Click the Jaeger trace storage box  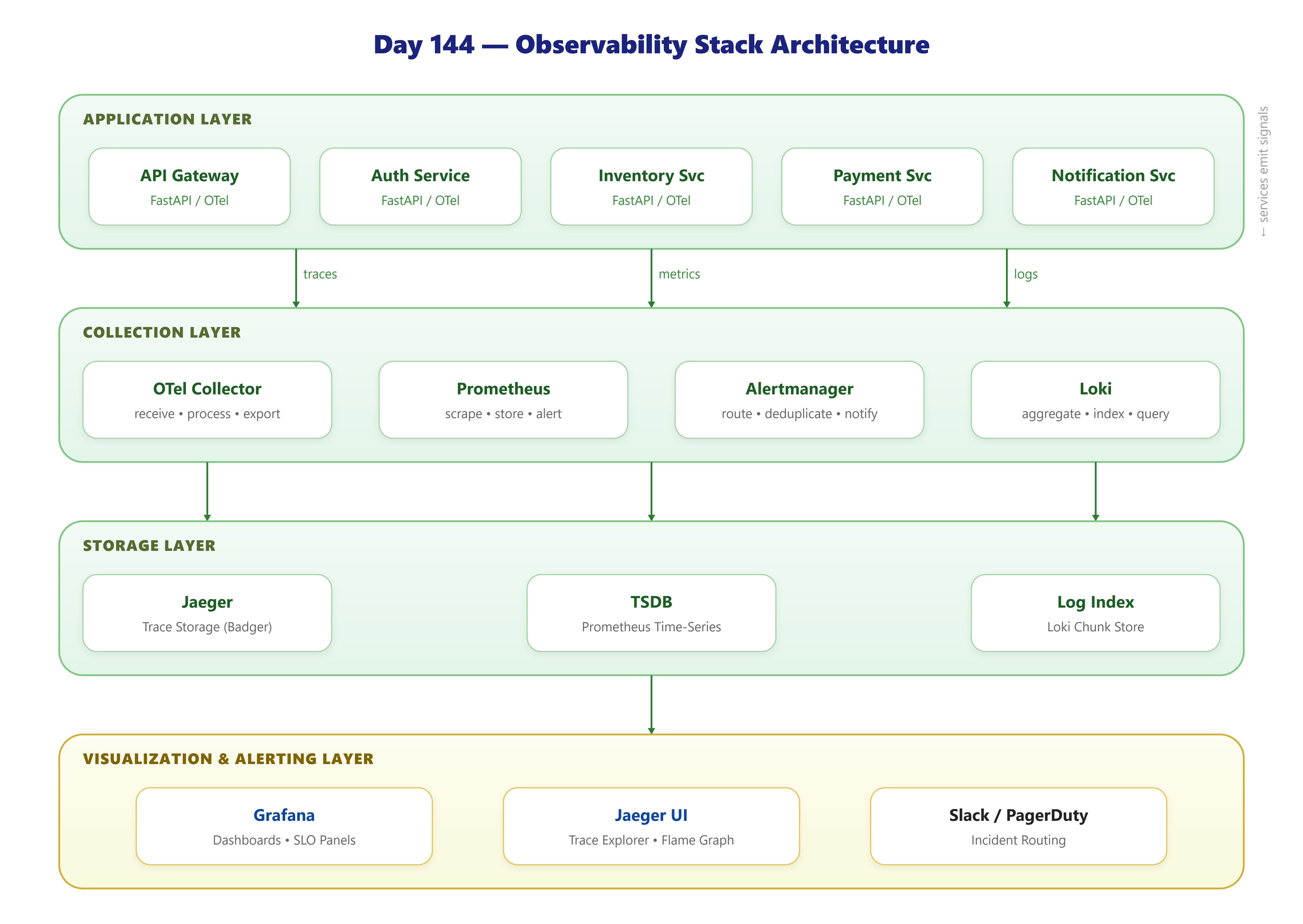[207, 613]
